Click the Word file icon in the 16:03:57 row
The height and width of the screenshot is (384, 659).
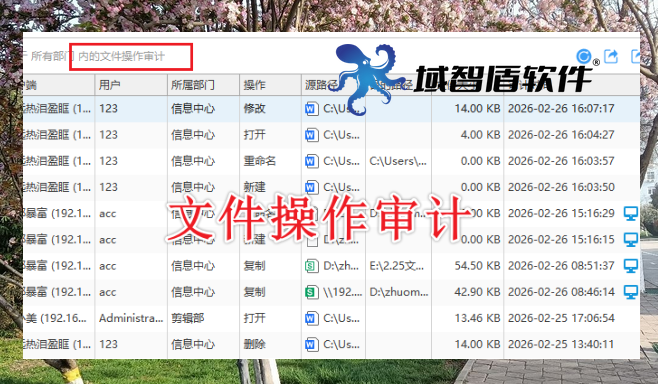tap(311, 161)
